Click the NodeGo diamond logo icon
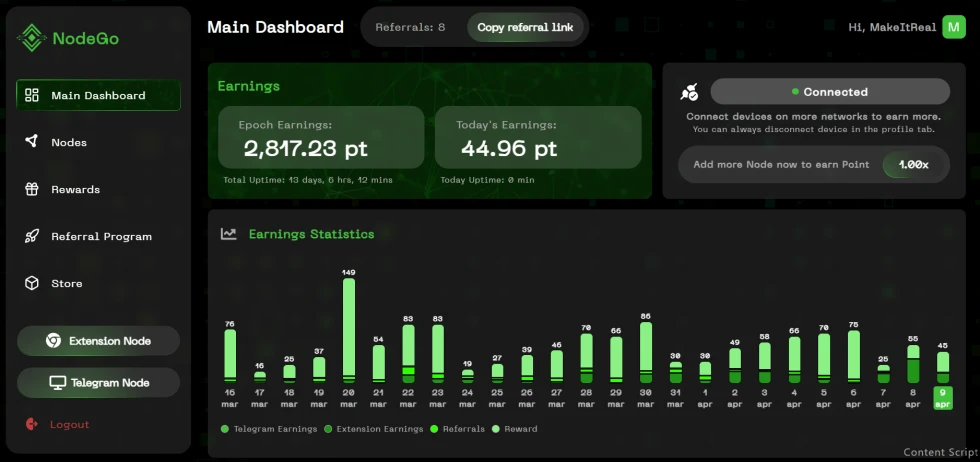The width and height of the screenshot is (980, 462). click(31, 38)
